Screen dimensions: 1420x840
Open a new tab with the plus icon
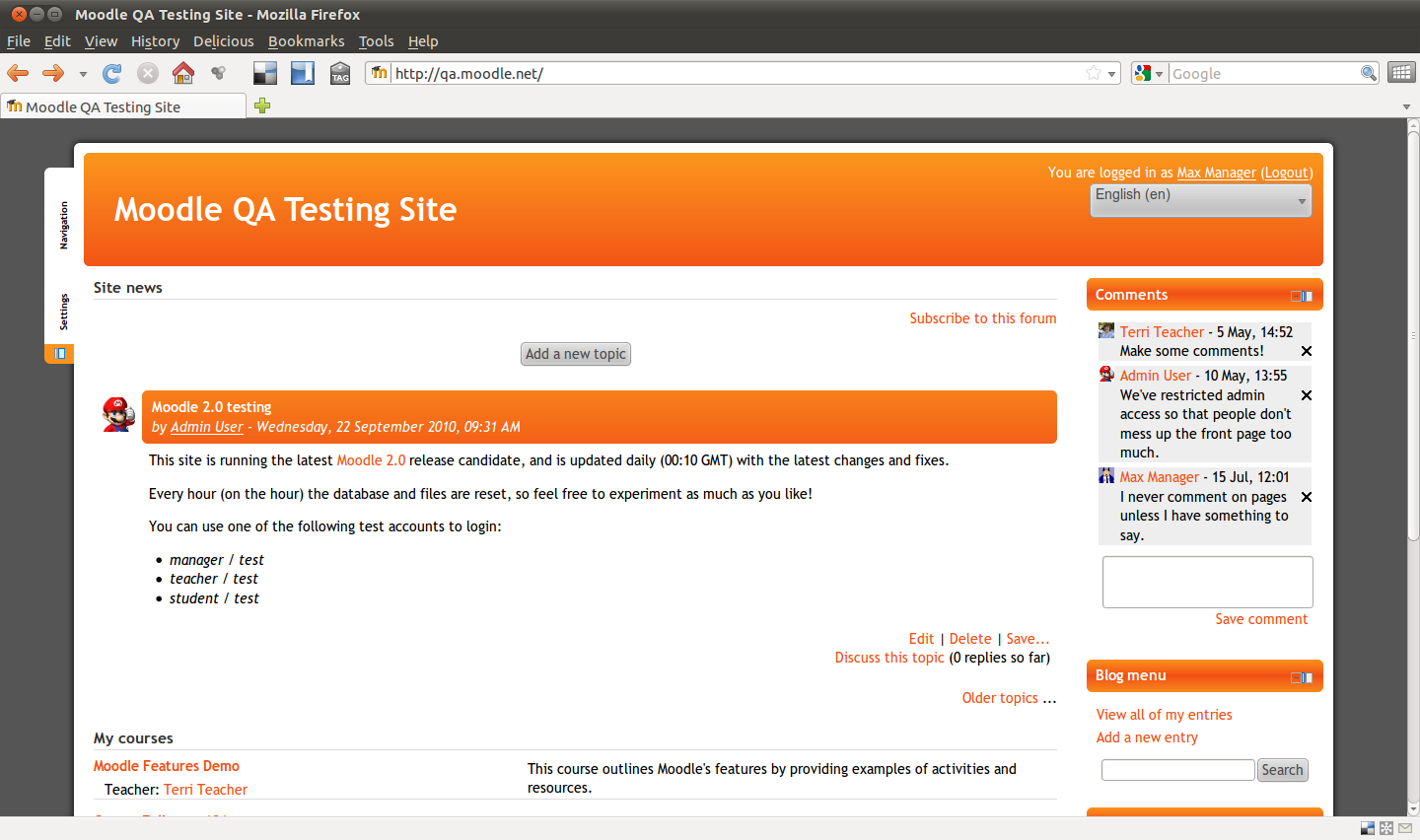262,106
